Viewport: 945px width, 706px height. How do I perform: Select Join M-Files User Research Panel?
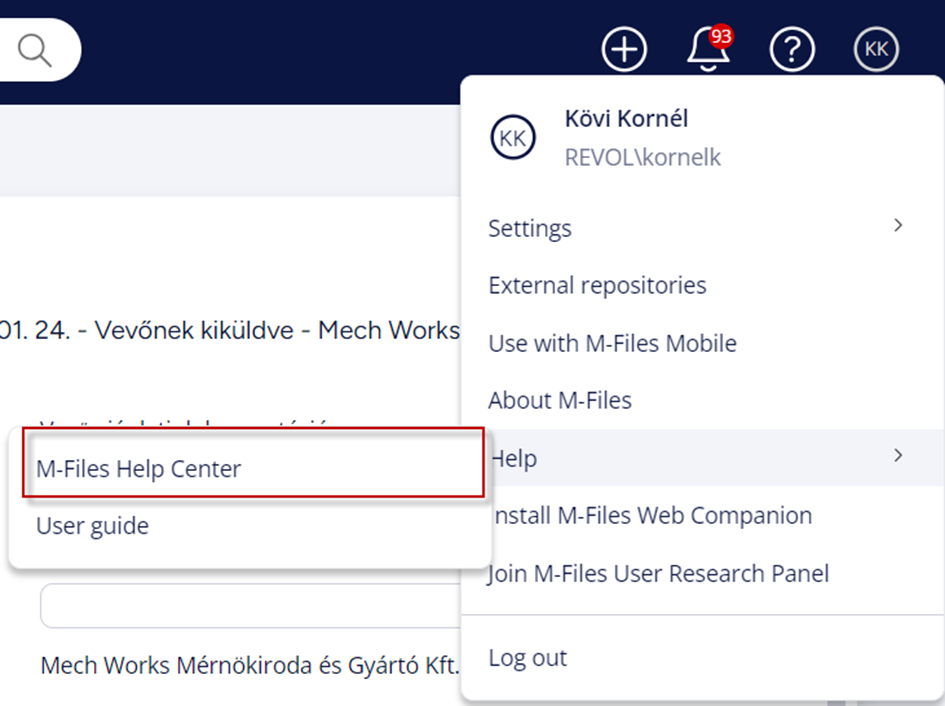703,573
